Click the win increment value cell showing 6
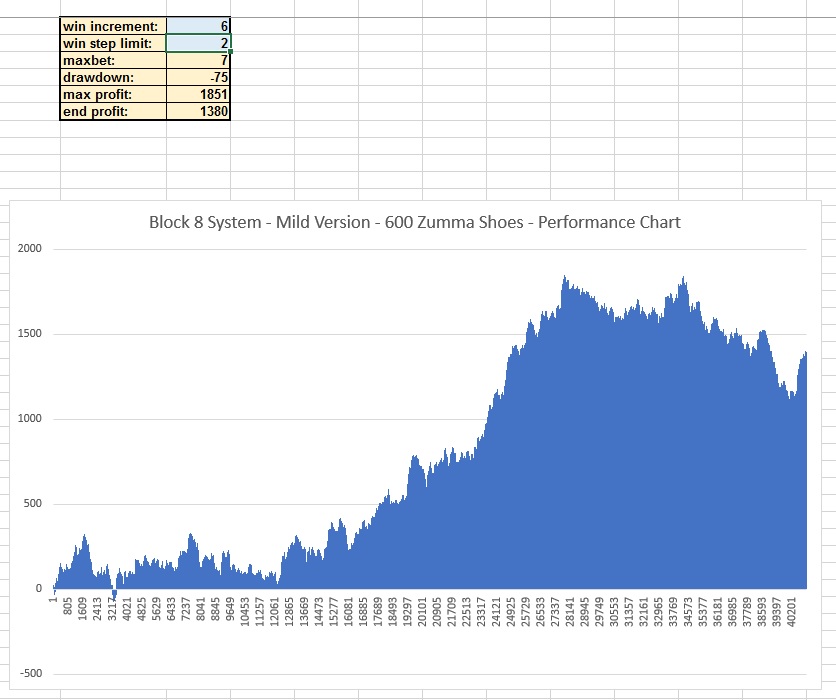 [x=199, y=25]
